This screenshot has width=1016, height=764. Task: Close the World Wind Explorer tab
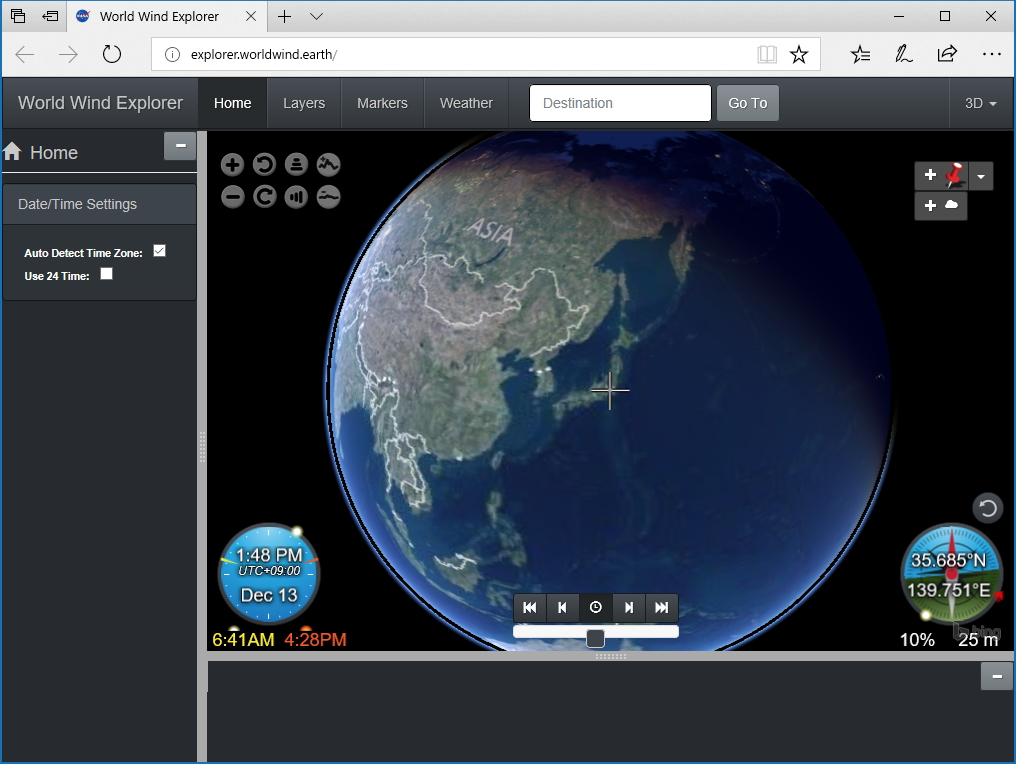tap(251, 16)
